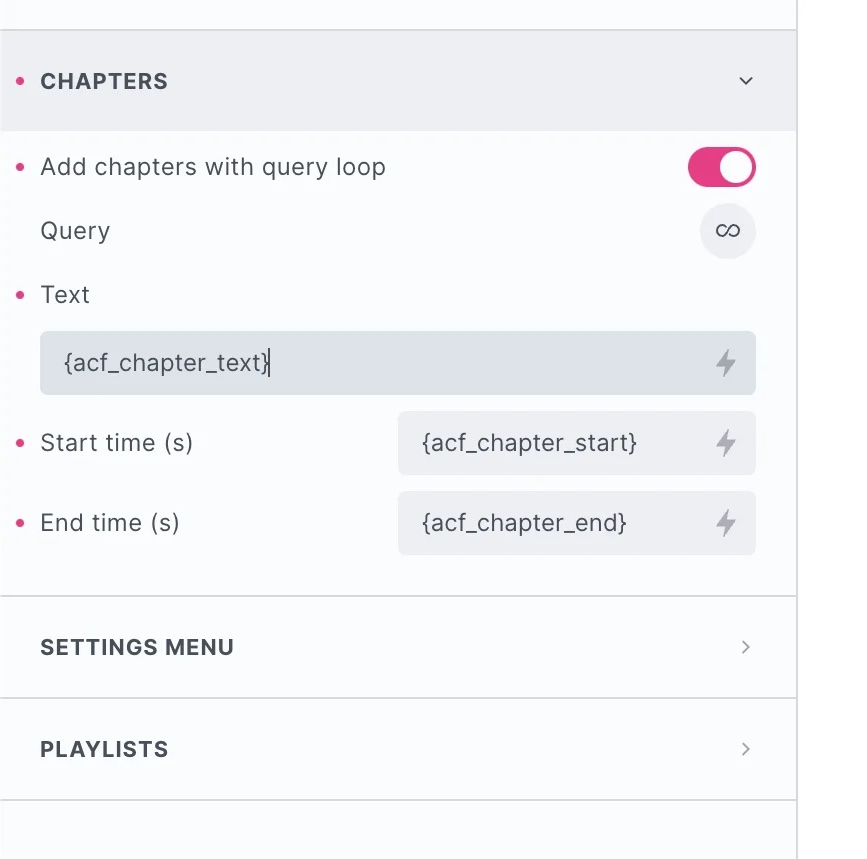Click the pink dot beside CHAPTERS heading
The image size is (867, 859).
click(x=20, y=81)
